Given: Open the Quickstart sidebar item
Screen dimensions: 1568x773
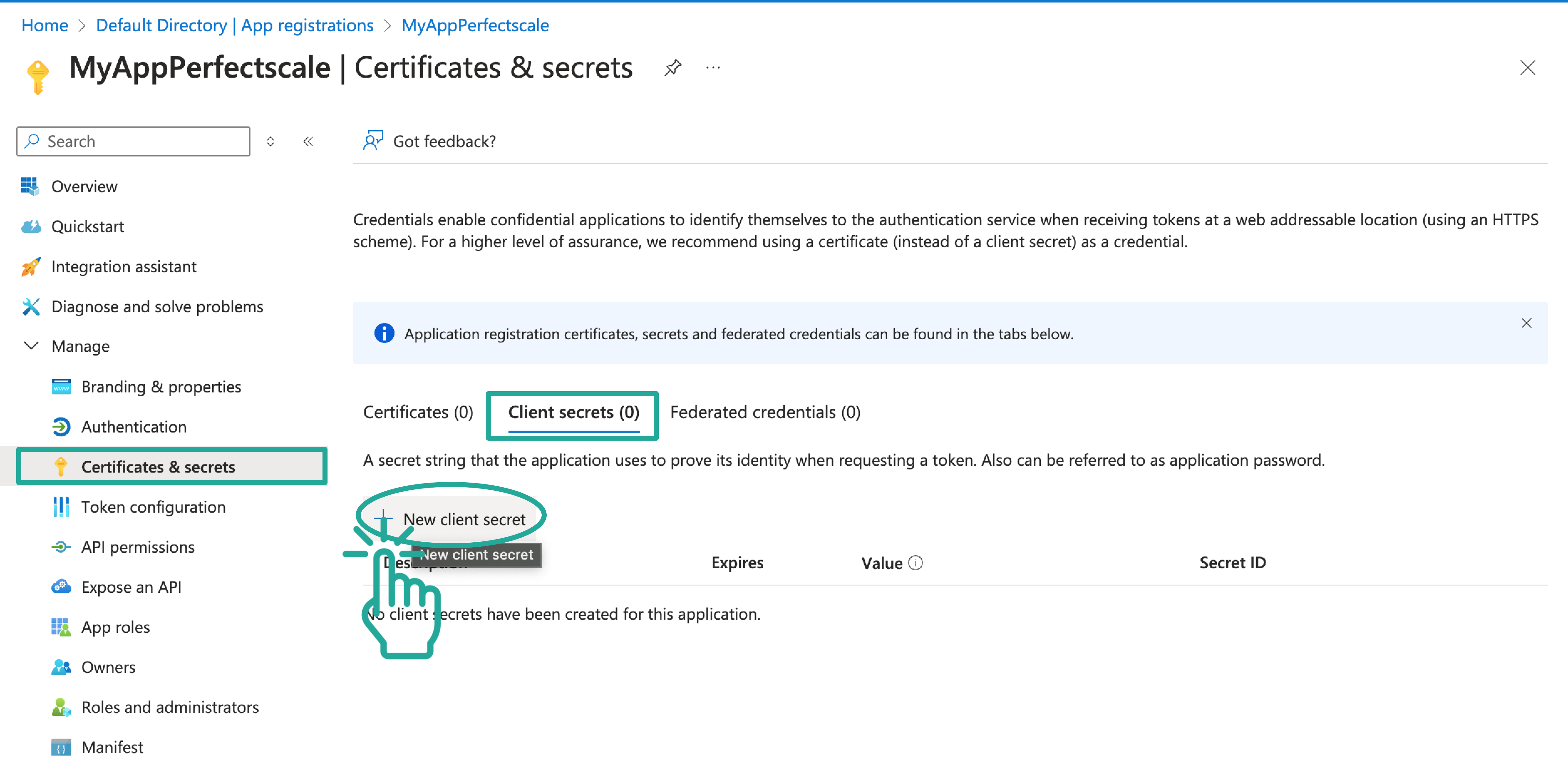Looking at the screenshot, I should click(87, 226).
